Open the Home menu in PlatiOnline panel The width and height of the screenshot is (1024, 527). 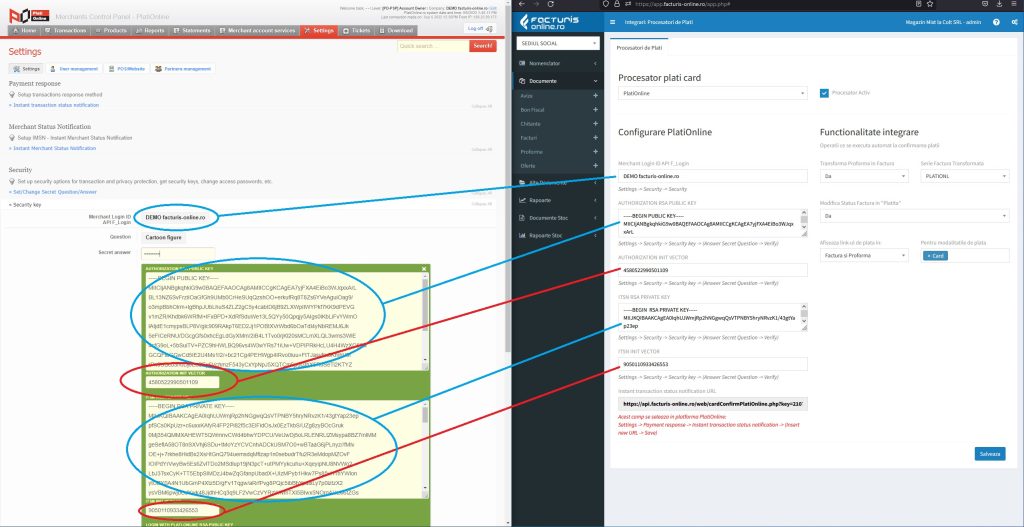[x=24, y=31]
